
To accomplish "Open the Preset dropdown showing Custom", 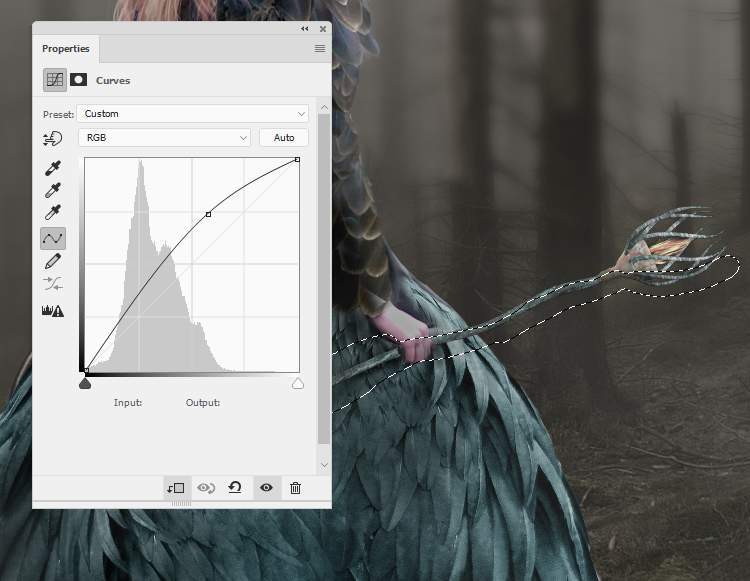I will (193, 114).
